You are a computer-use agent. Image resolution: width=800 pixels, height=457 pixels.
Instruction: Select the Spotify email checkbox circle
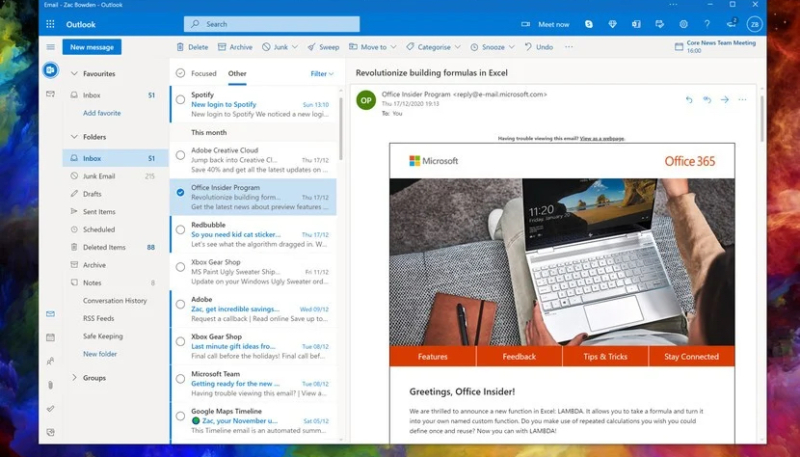click(x=180, y=99)
